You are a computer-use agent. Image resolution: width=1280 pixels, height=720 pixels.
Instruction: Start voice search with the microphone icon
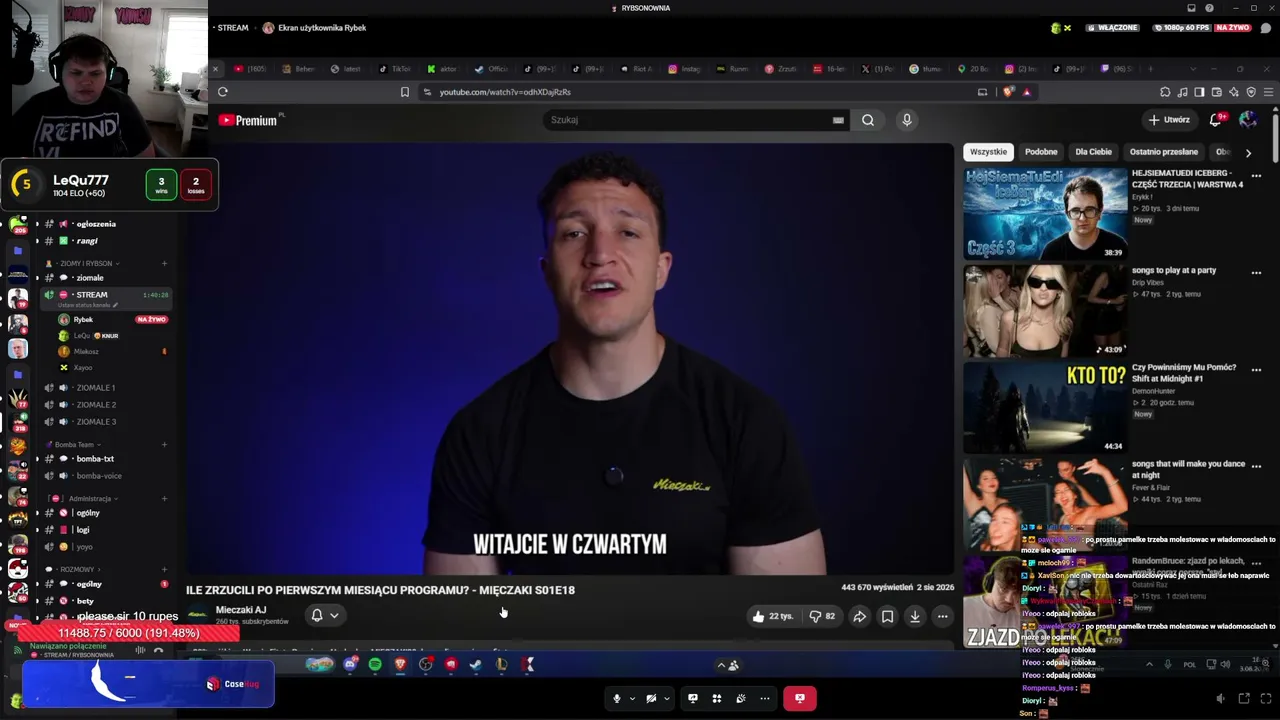tap(907, 120)
